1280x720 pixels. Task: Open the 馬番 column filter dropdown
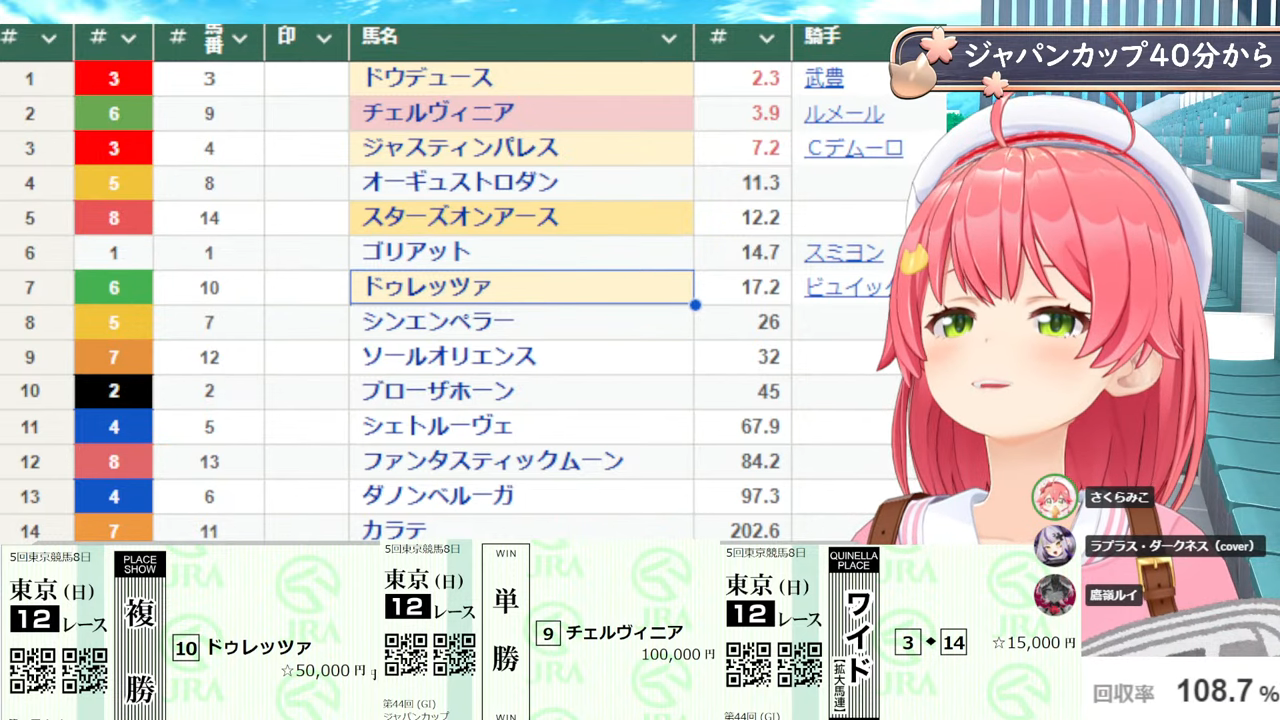tap(239, 39)
